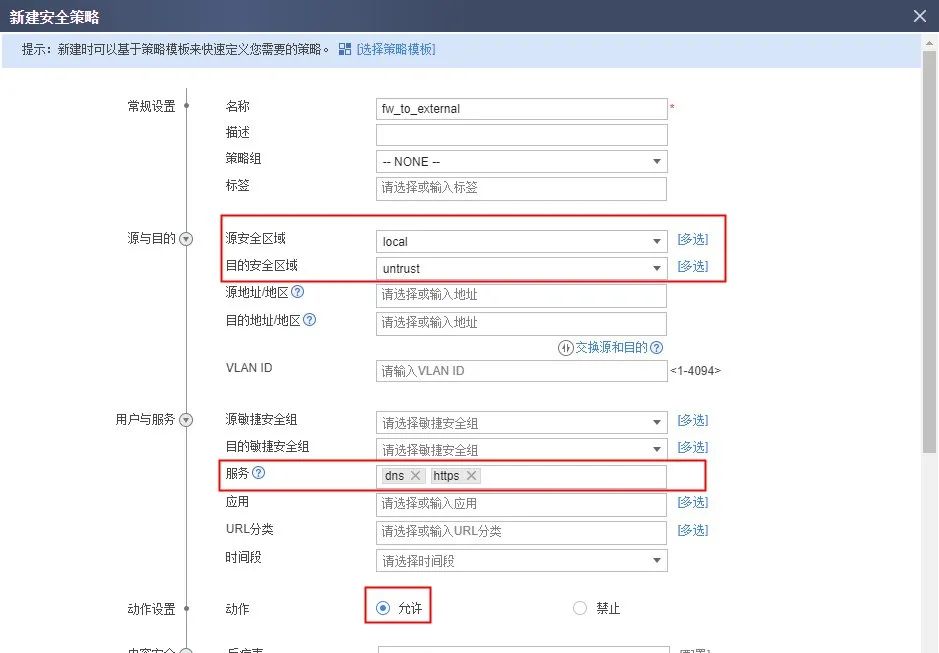Focus the 名称 field with fw_to_external
The height and width of the screenshot is (653, 939).
(522, 109)
